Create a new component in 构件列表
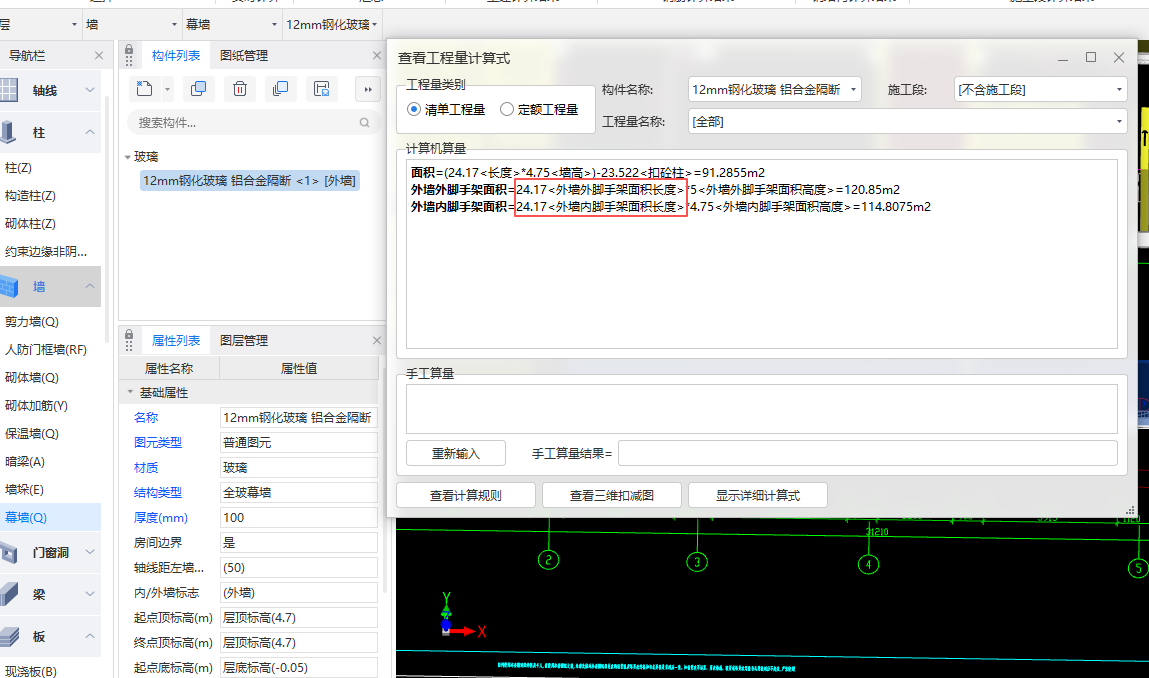1149x678 pixels. point(144,89)
